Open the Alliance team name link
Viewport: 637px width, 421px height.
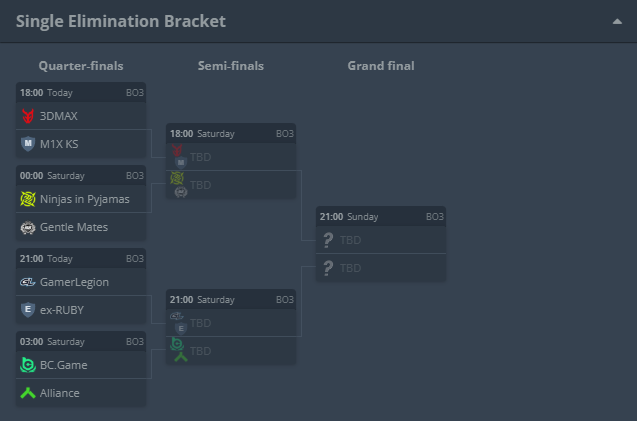(60, 393)
